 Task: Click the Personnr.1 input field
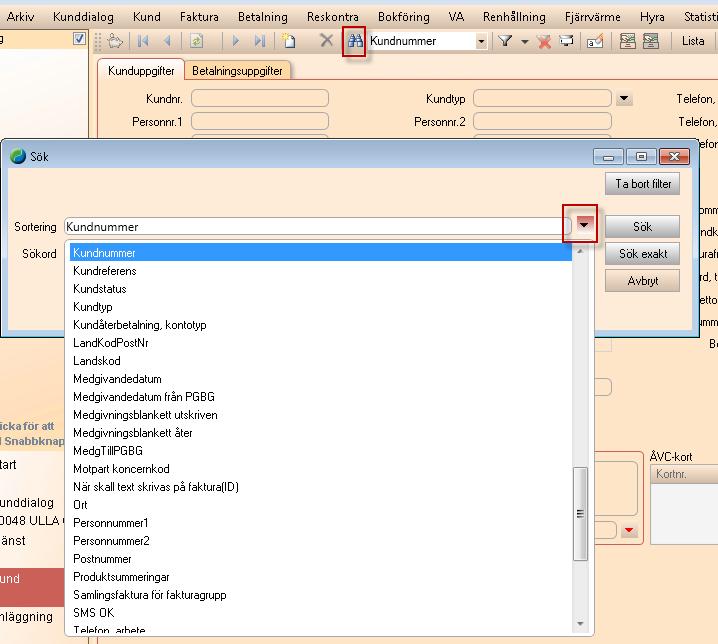coord(260,121)
